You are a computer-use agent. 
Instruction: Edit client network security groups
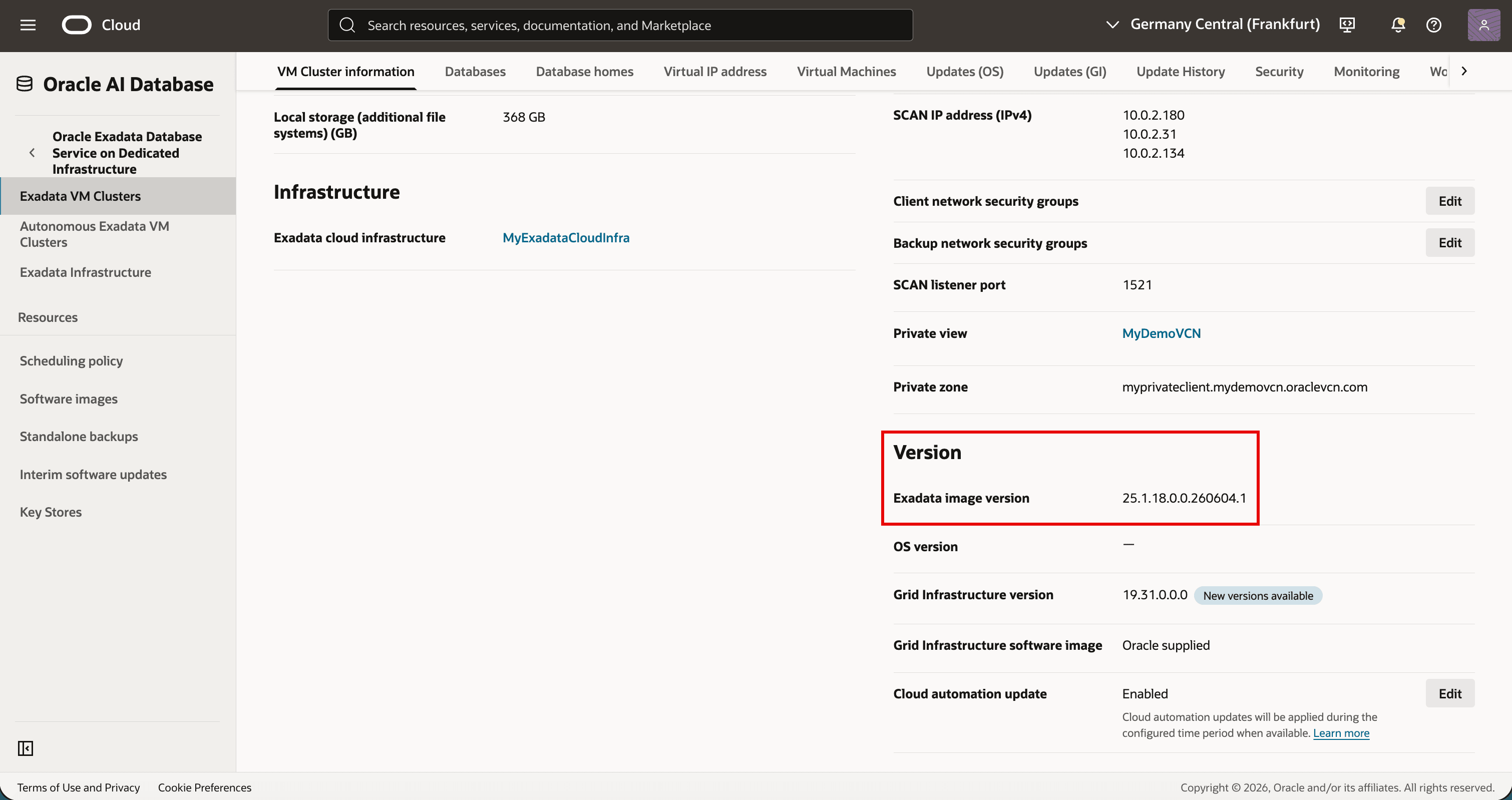1450,201
